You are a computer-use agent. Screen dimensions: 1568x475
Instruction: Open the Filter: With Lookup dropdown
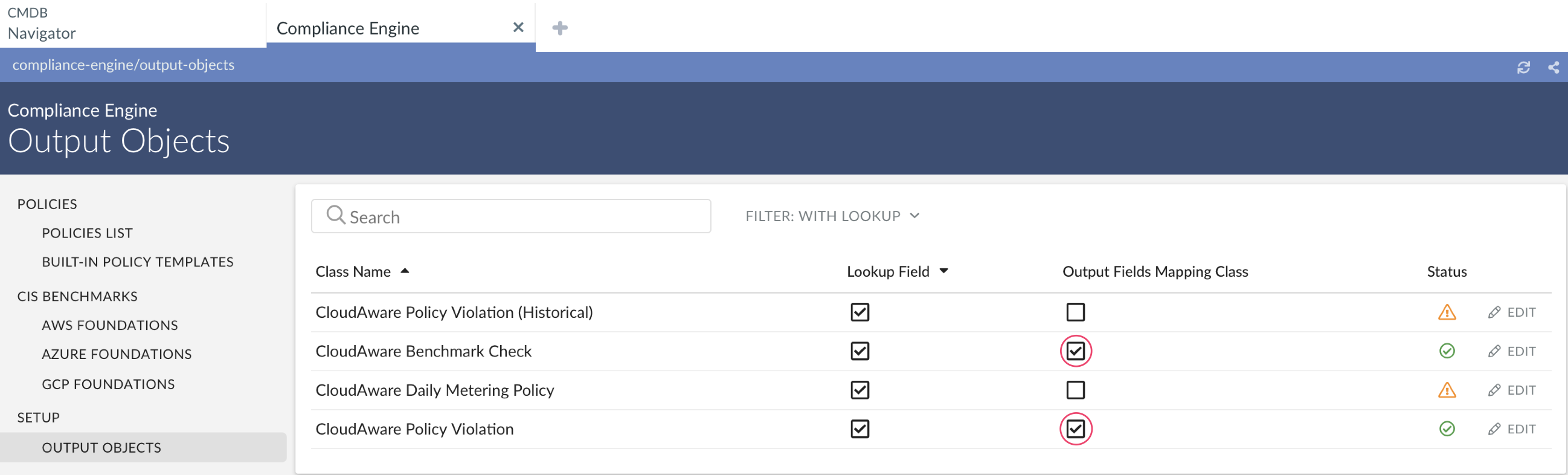pyautogui.click(x=832, y=216)
